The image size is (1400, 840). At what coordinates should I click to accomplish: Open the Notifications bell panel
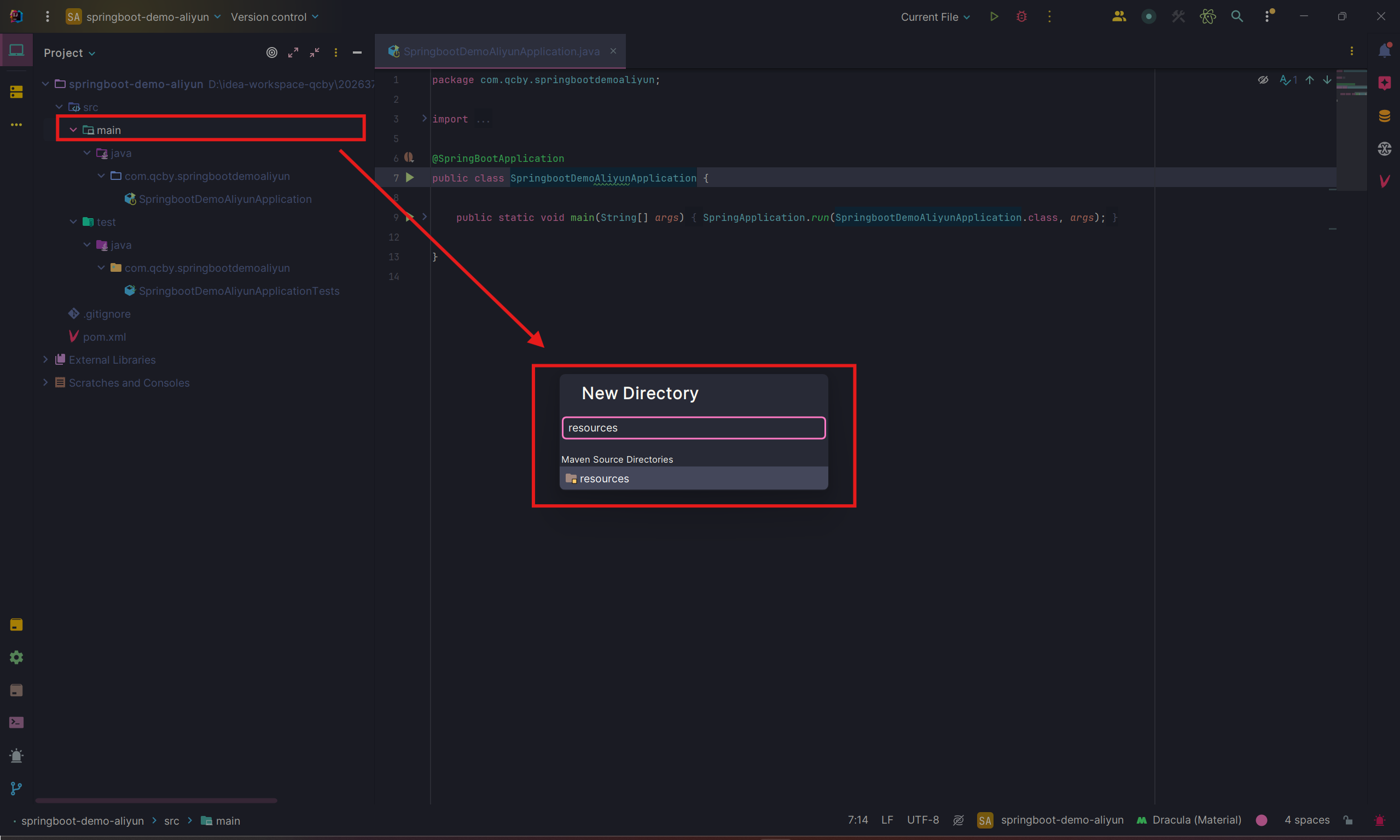(x=1384, y=50)
